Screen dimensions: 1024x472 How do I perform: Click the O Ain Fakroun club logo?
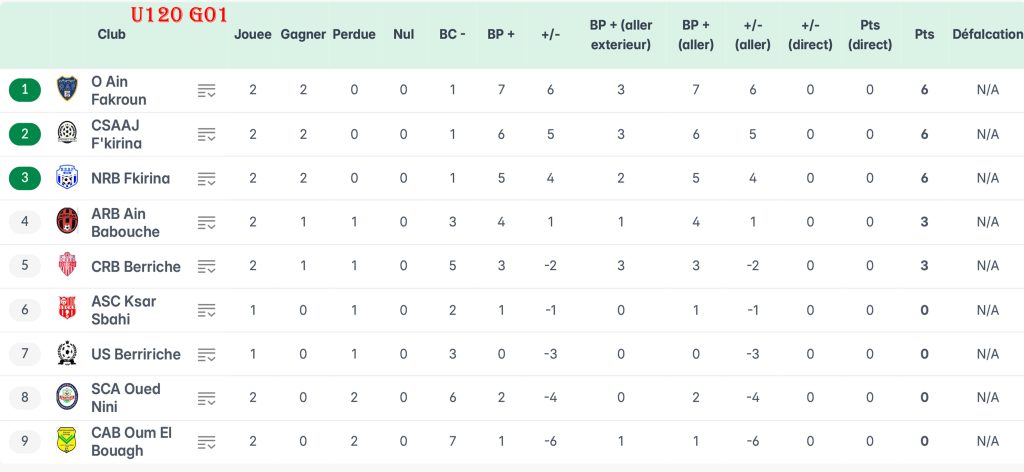[x=67, y=90]
